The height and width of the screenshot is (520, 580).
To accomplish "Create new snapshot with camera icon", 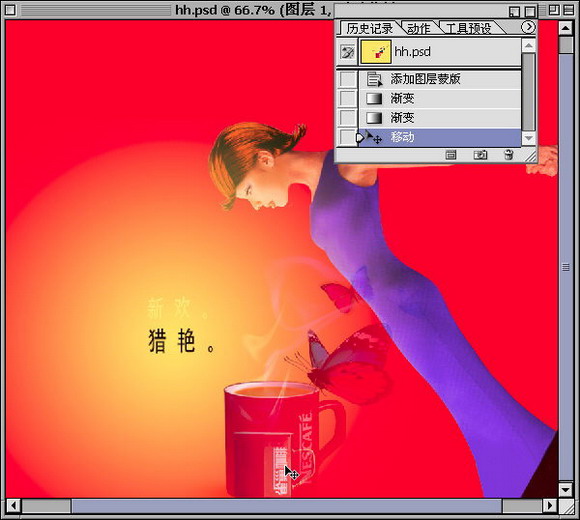I will [480, 155].
